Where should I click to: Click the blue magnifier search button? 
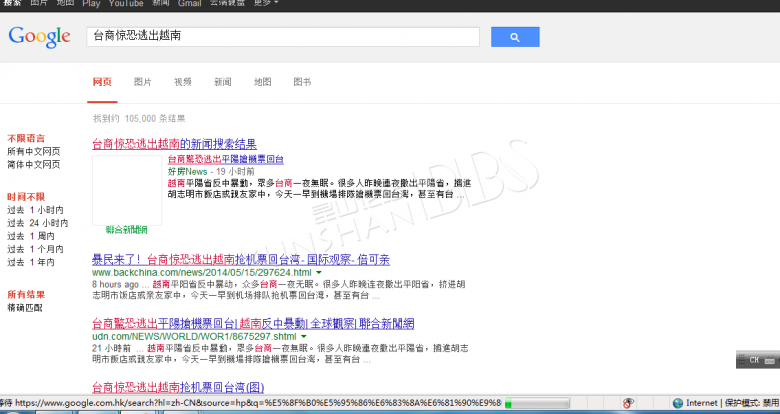[515, 37]
